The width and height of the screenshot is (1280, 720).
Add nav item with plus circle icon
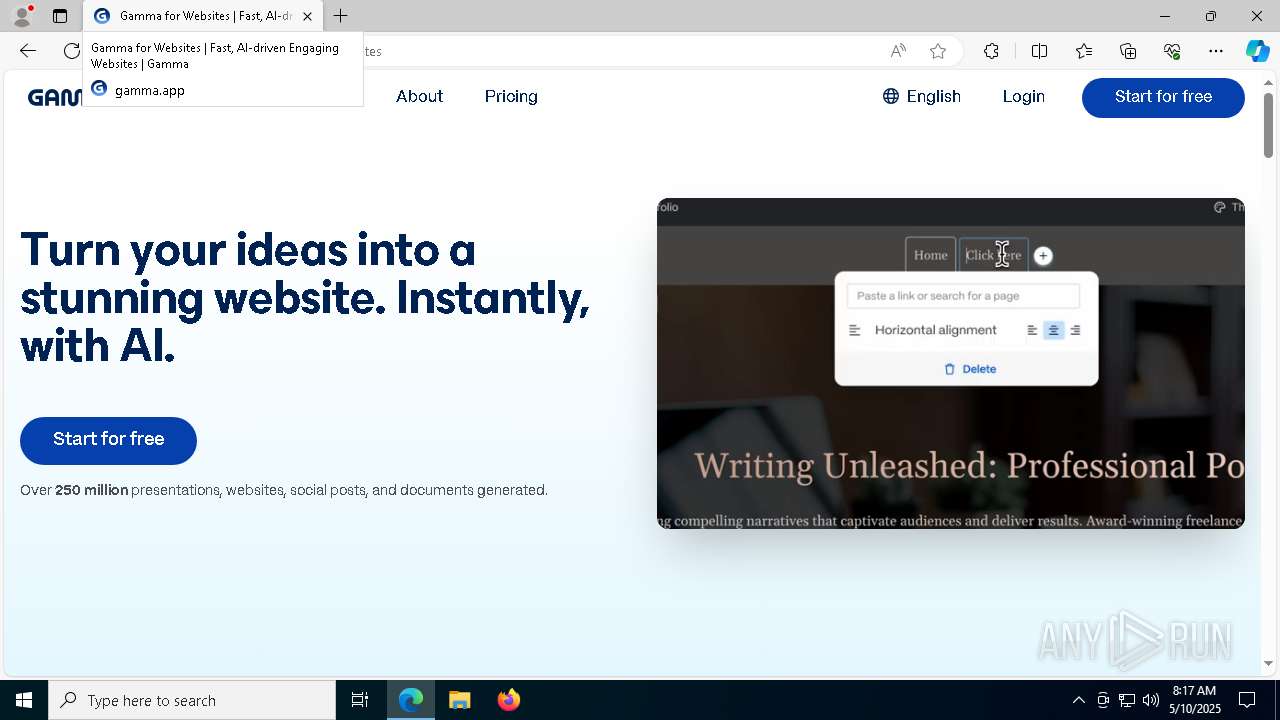(x=1043, y=256)
